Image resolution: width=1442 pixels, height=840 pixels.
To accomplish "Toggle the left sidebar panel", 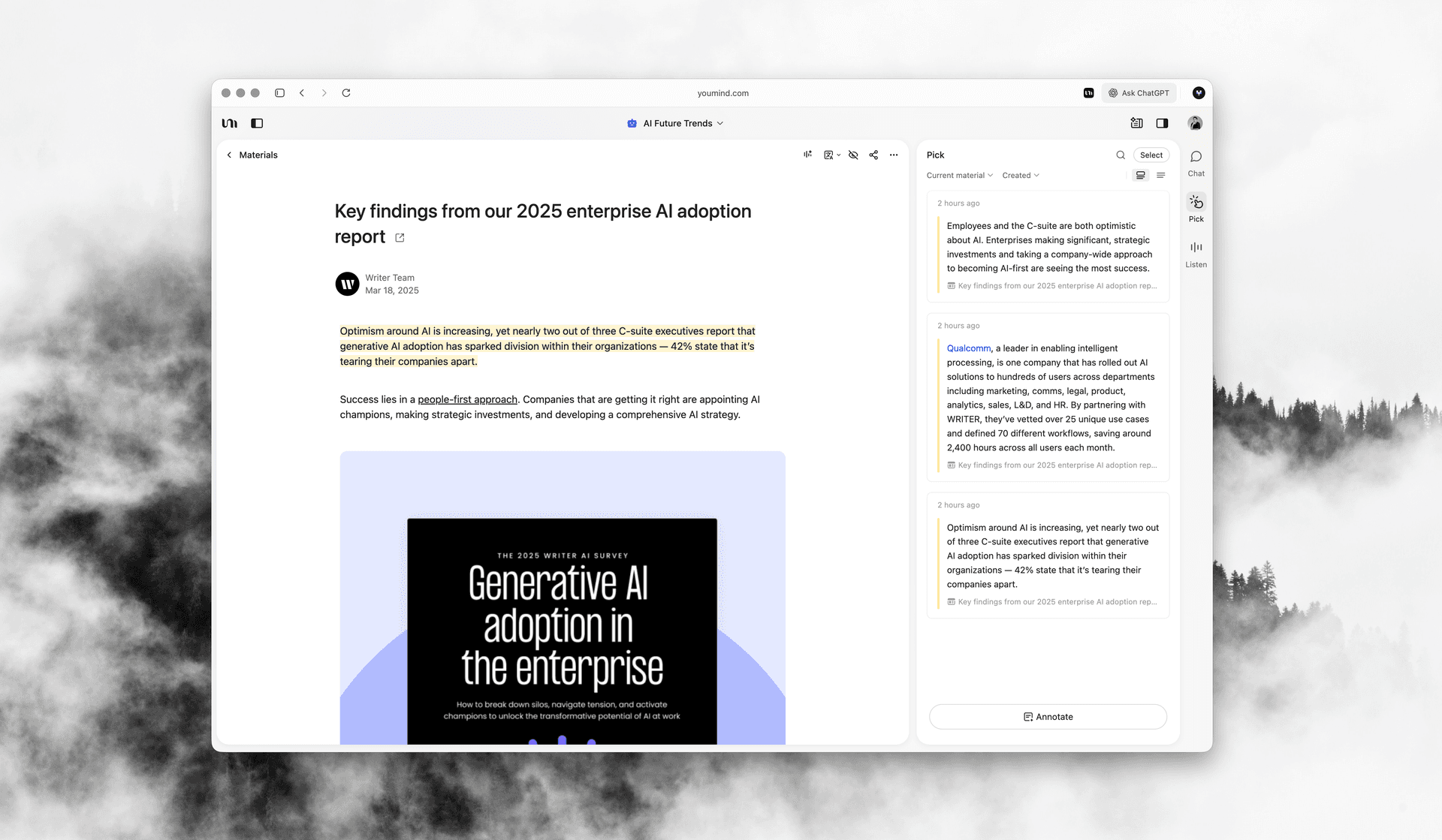I will click(257, 123).
